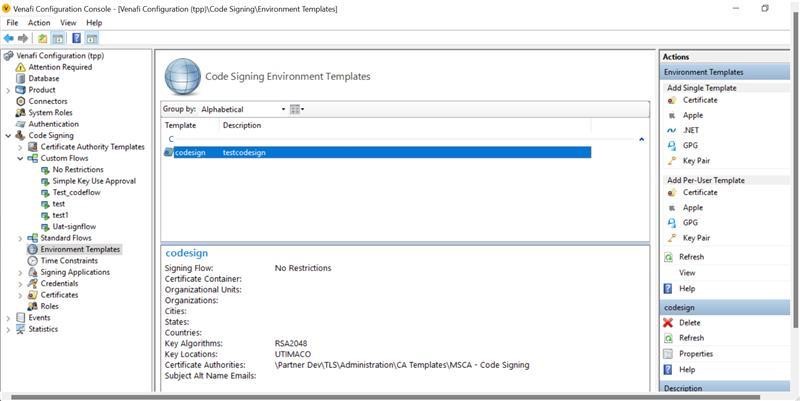Select Attention Required in the tree

tap(60, 67)
